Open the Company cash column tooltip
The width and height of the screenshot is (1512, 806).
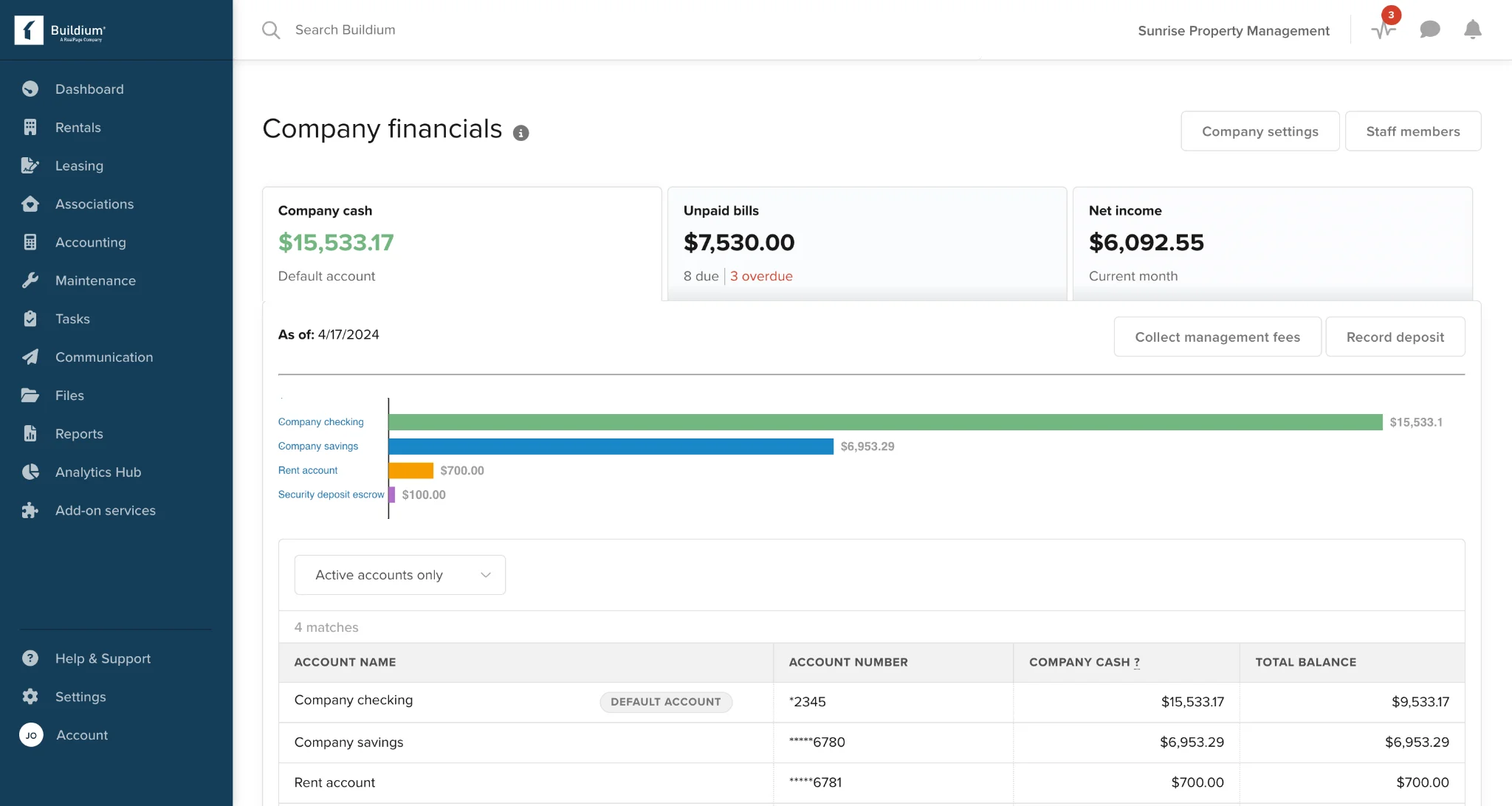coord(1135,663)
